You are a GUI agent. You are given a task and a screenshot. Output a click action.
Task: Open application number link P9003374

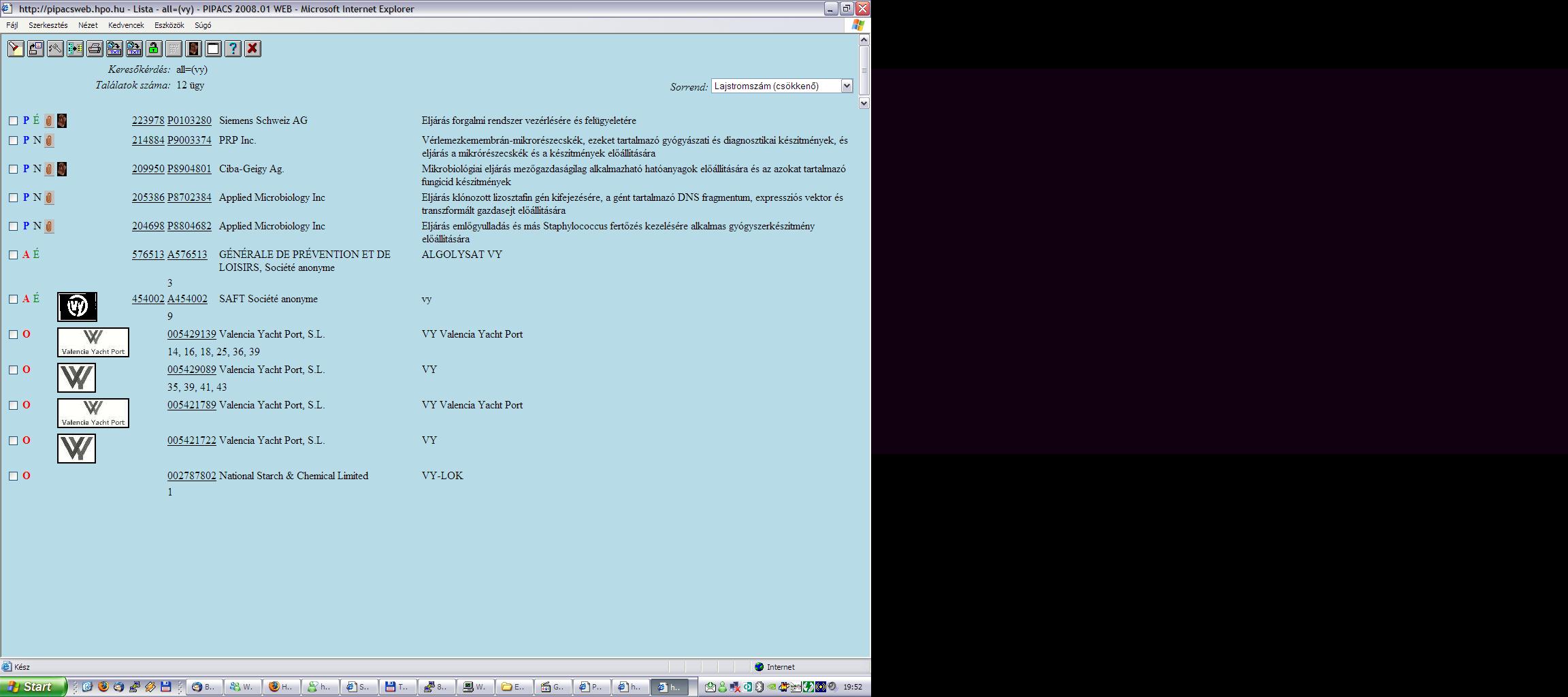tap(189, 140)
